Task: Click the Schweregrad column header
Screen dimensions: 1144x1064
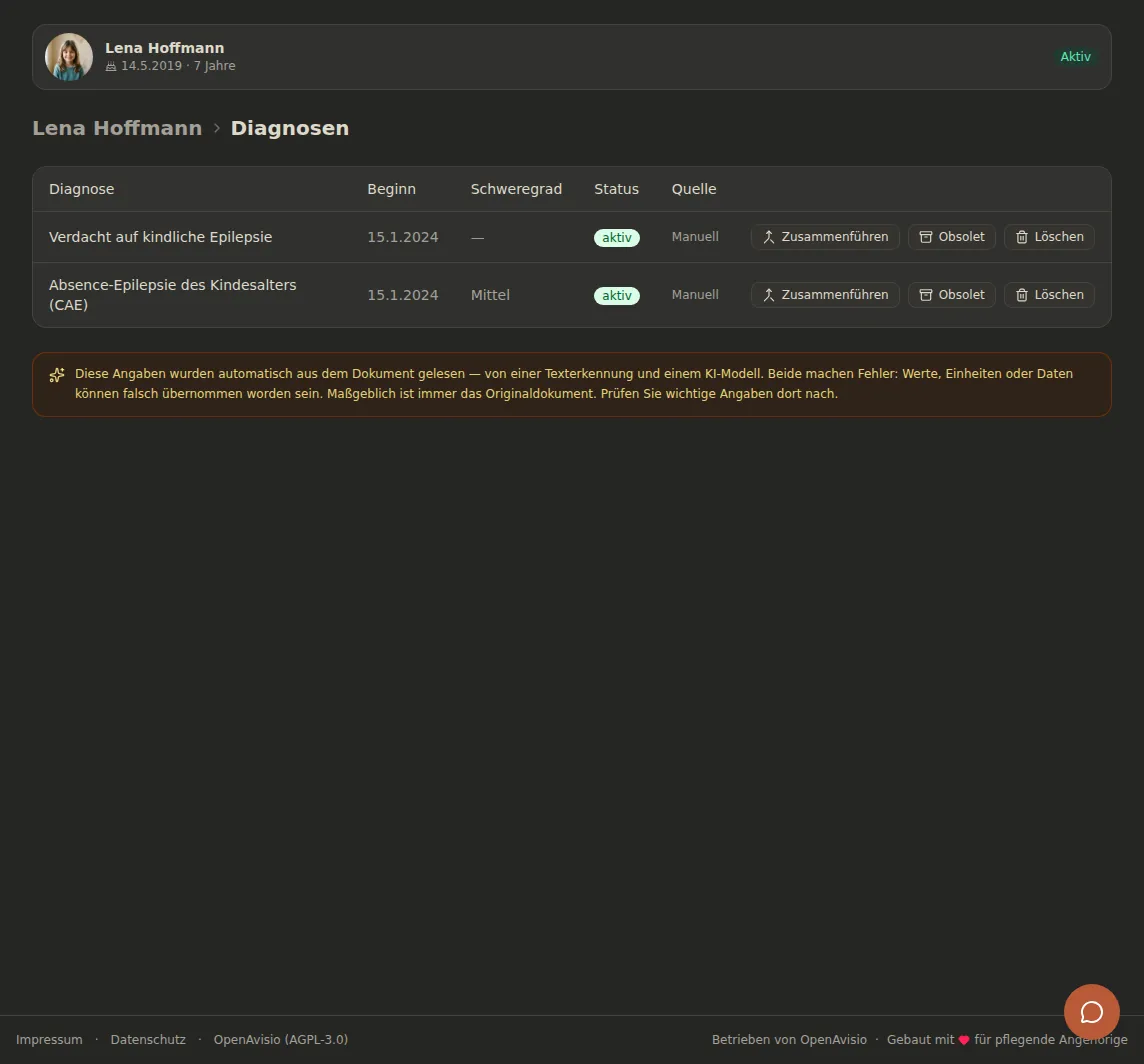Action: point(516,189)
